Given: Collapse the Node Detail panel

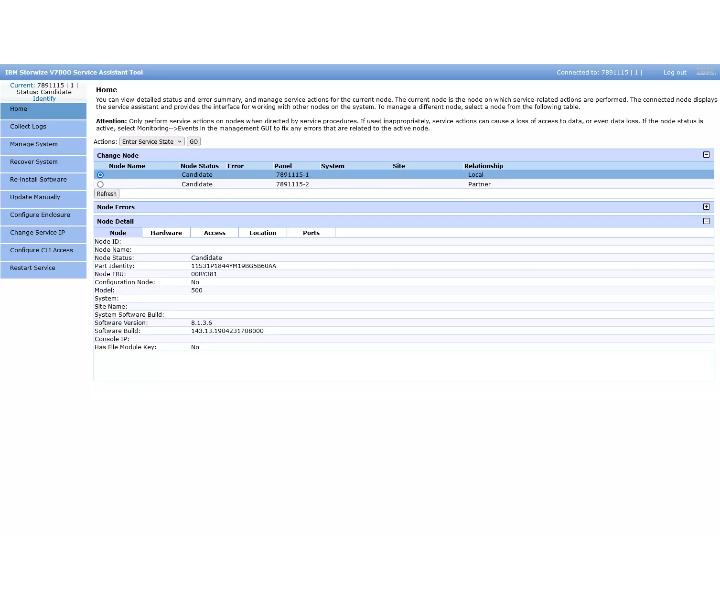Looking at the screenshot, I should point(706,221).
